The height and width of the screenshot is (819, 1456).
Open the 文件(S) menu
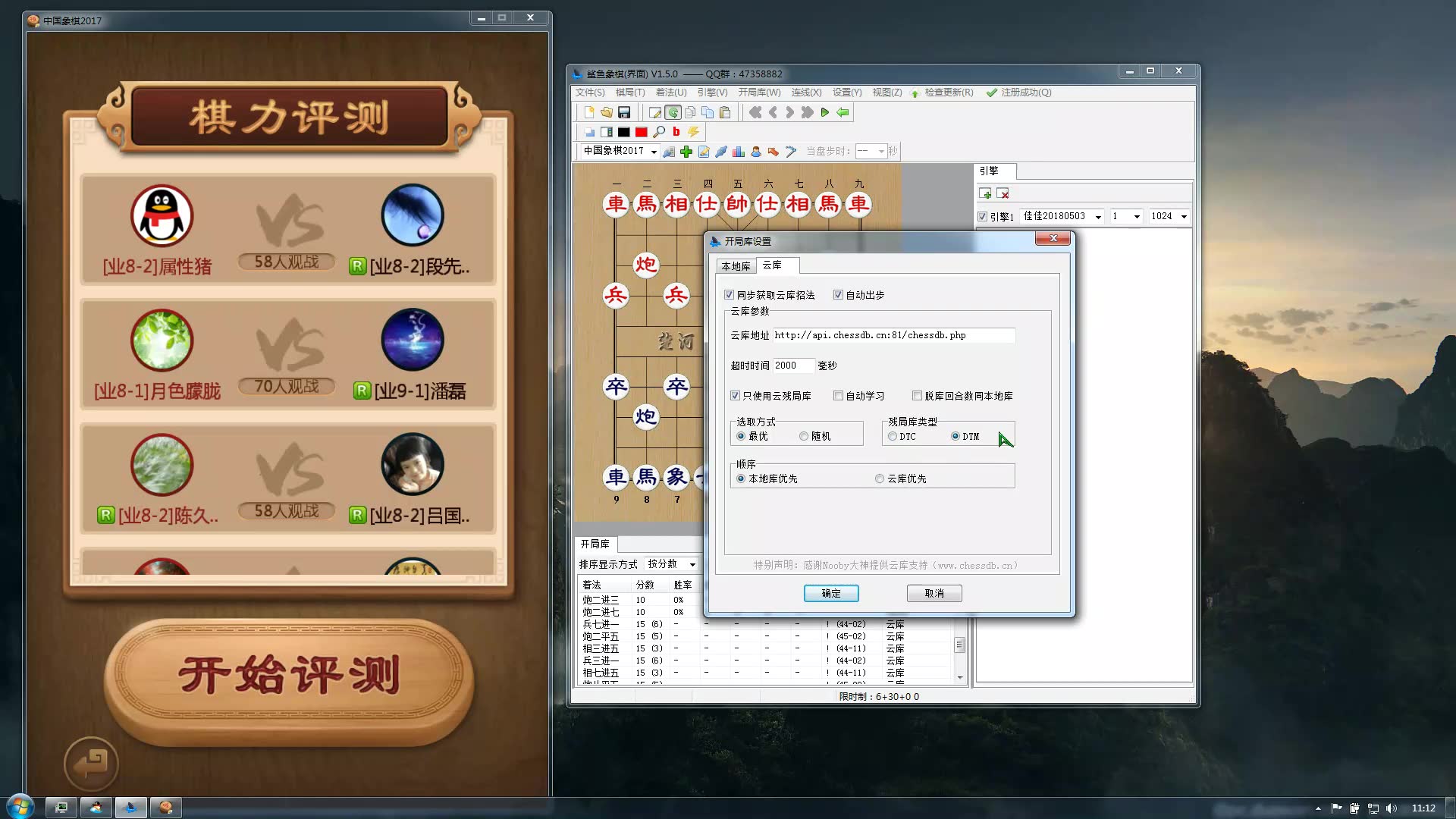[x=590, y=93]
